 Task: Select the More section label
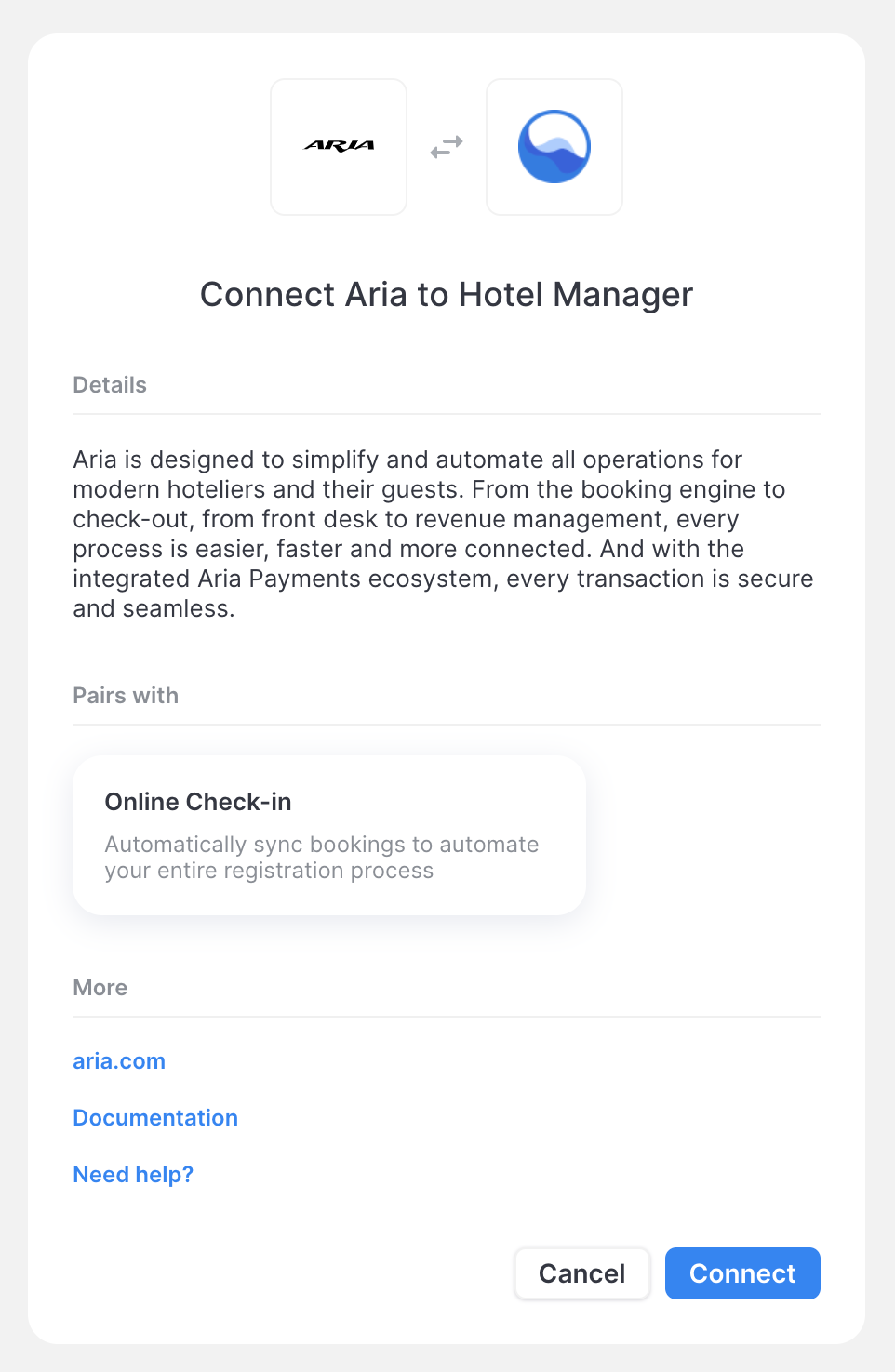click(100, 988)
